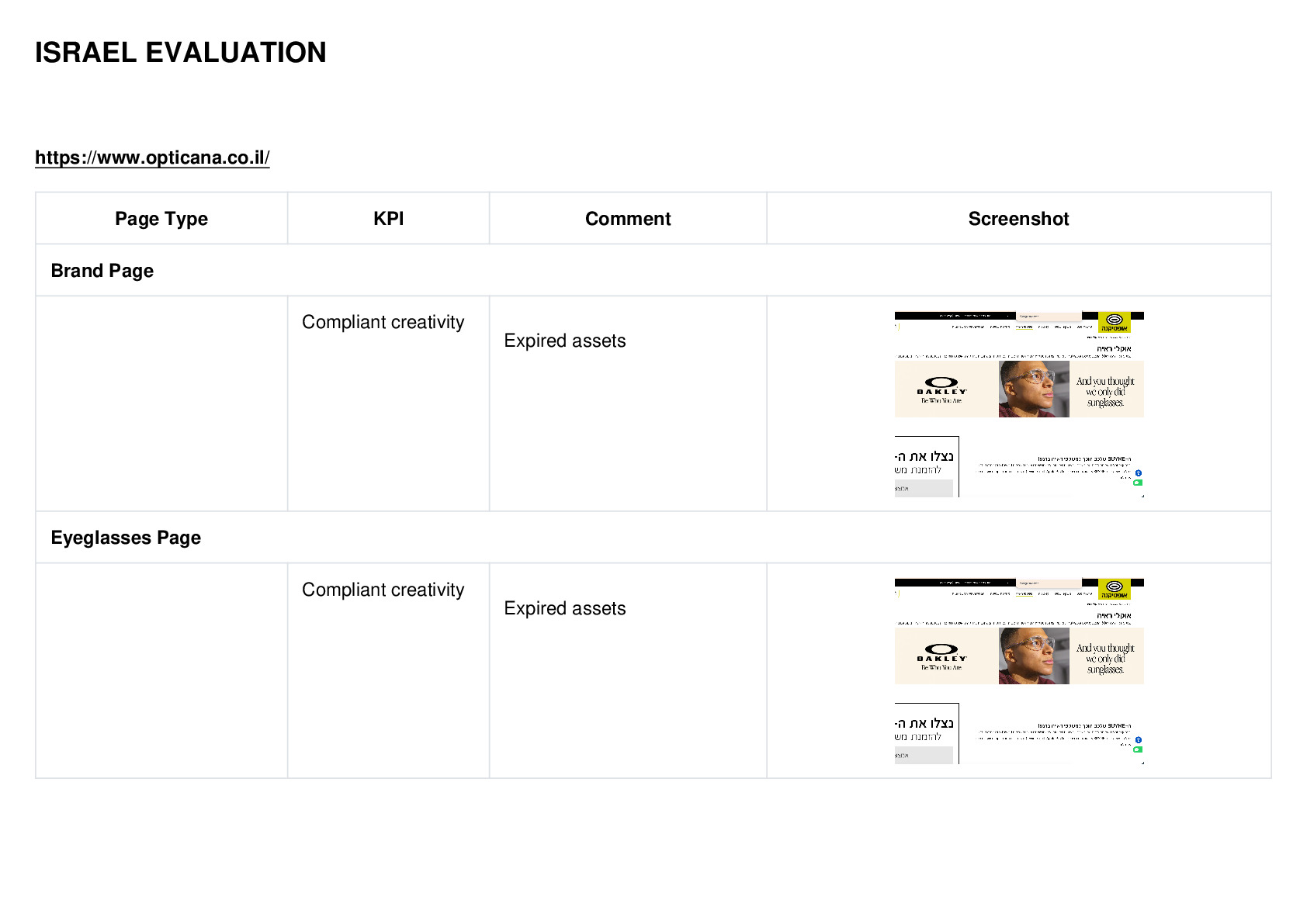The width and height of the screenshot is (1307, 924).
Task: Select the man's portrait in Eyeglasses Page screenshot
Action: pos(1034,656)
